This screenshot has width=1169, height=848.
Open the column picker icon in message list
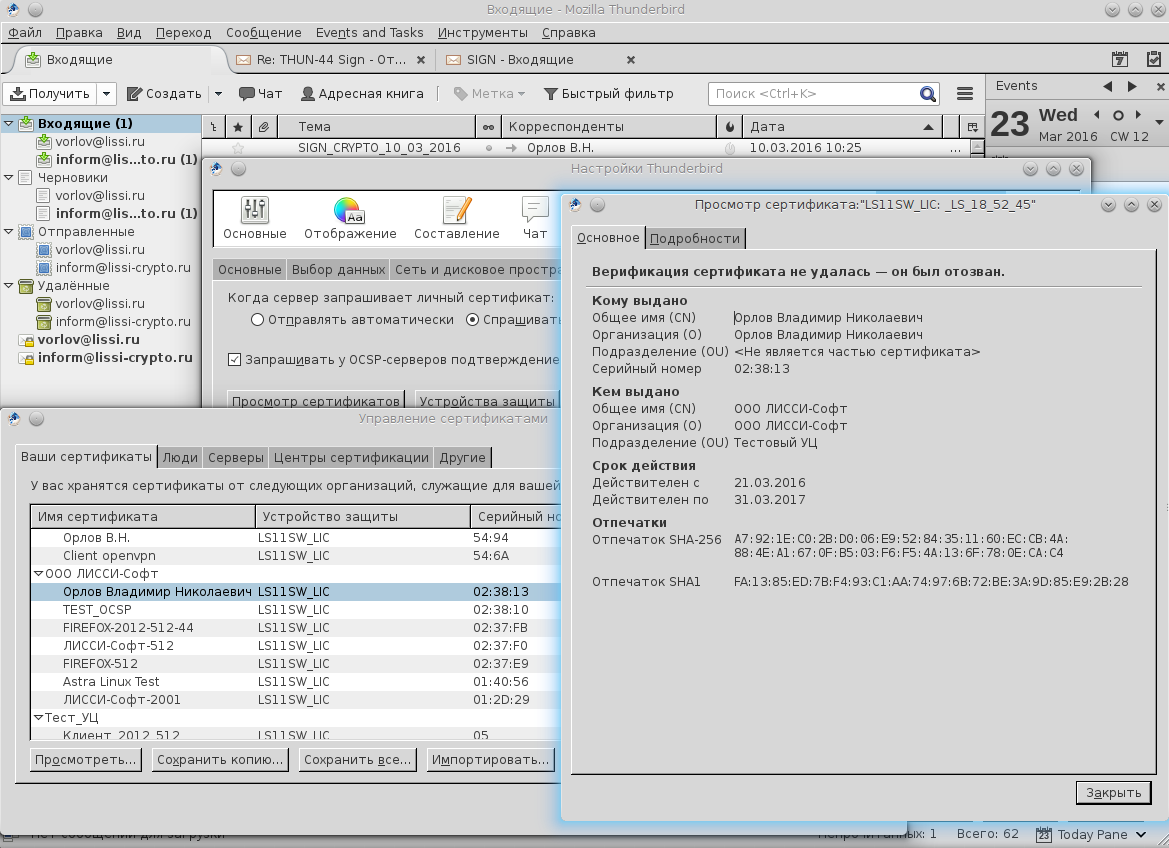click(972, 127)
